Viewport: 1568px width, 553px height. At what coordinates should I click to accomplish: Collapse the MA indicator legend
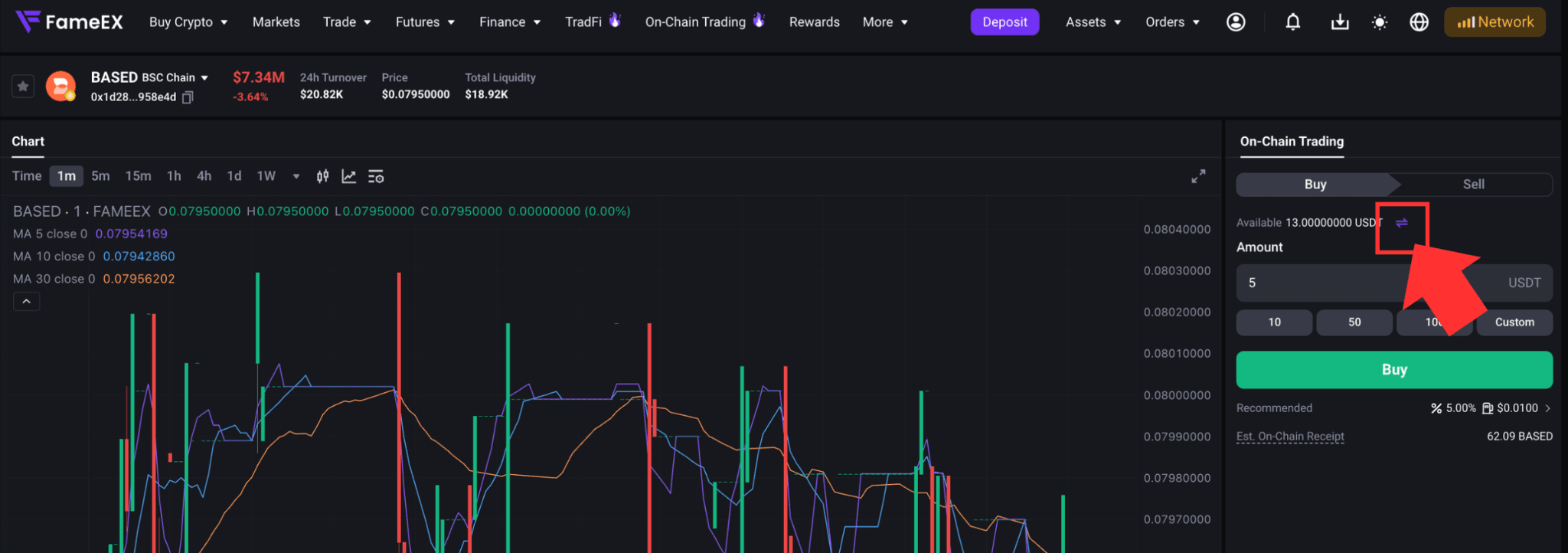click(x=27, y=302)
